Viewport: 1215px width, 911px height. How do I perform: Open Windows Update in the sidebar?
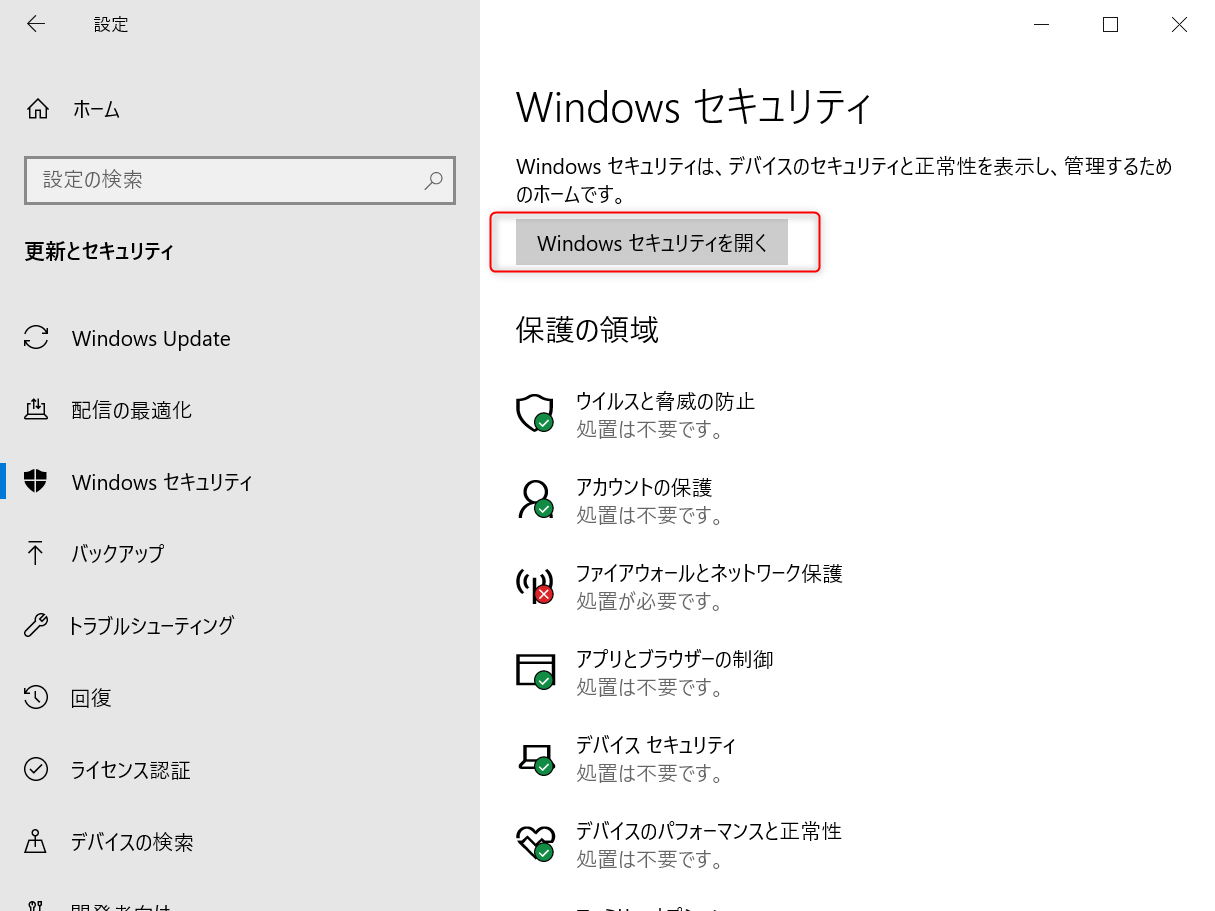(x=150, y=339)
